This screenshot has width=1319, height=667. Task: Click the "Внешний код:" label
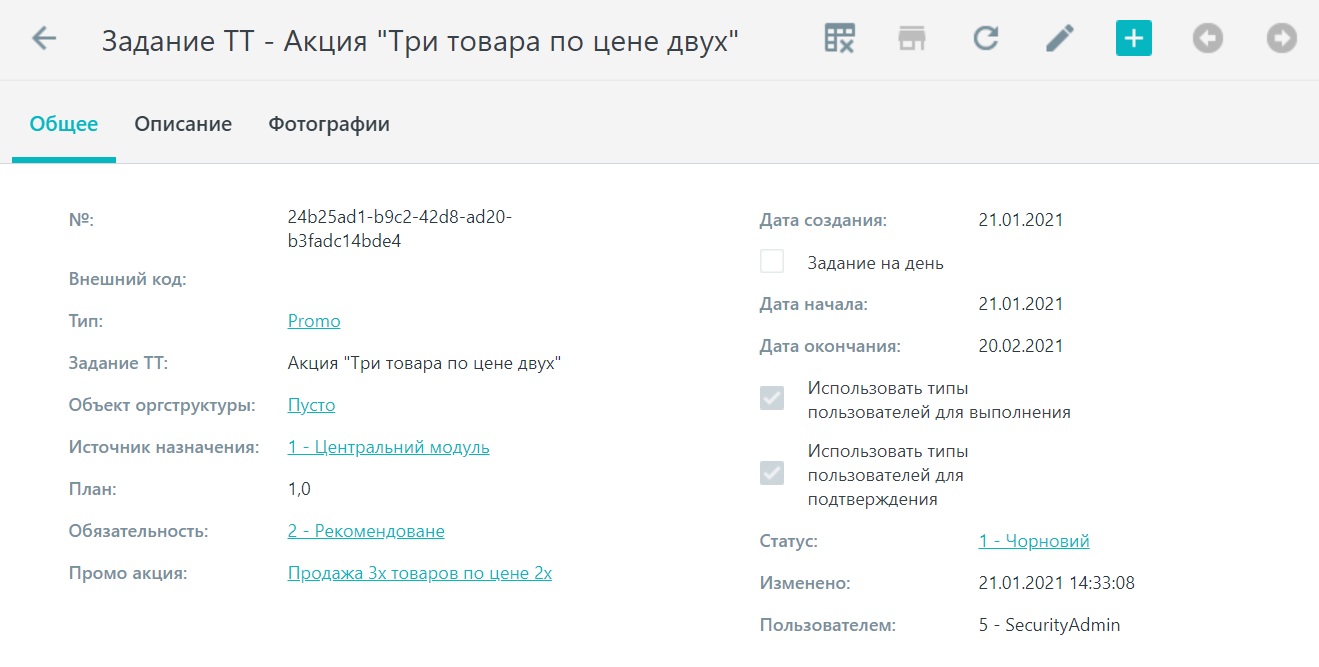click(x=128, y=279)
